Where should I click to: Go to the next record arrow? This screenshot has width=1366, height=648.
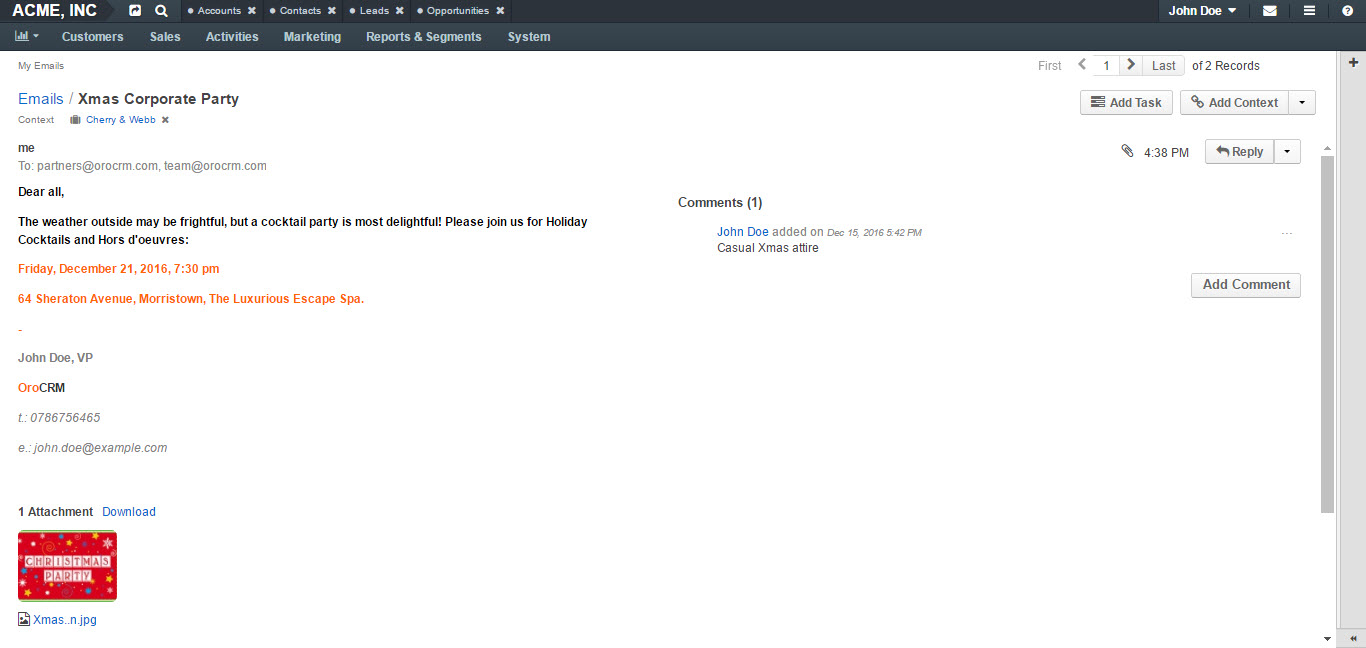[x=1131, y=65]
